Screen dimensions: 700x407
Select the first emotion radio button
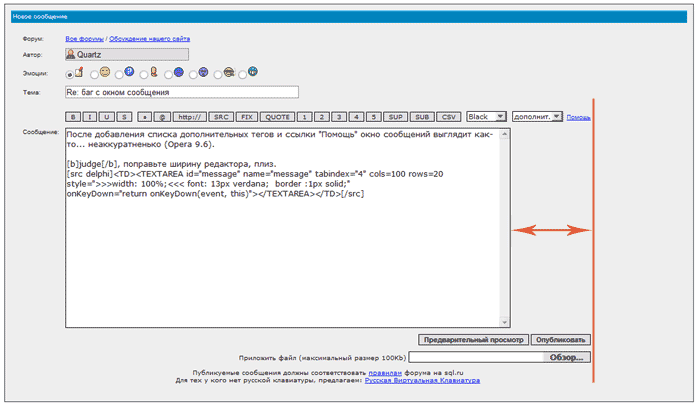[70, 73]
